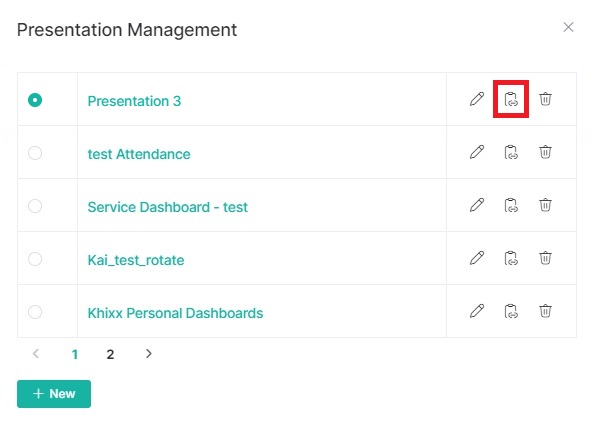The image size is (594, 427).
Task: Select page 1 in pagination
Action: coord(75,354)
